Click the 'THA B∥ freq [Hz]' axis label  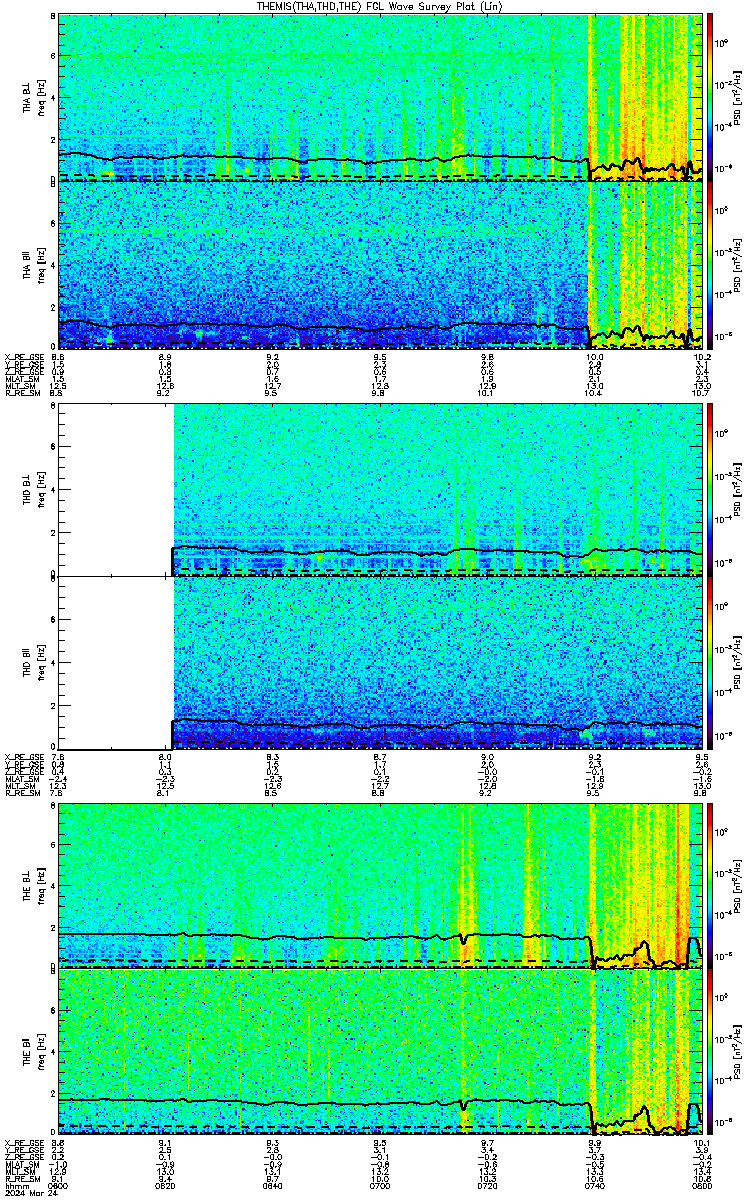coord(33,264)
